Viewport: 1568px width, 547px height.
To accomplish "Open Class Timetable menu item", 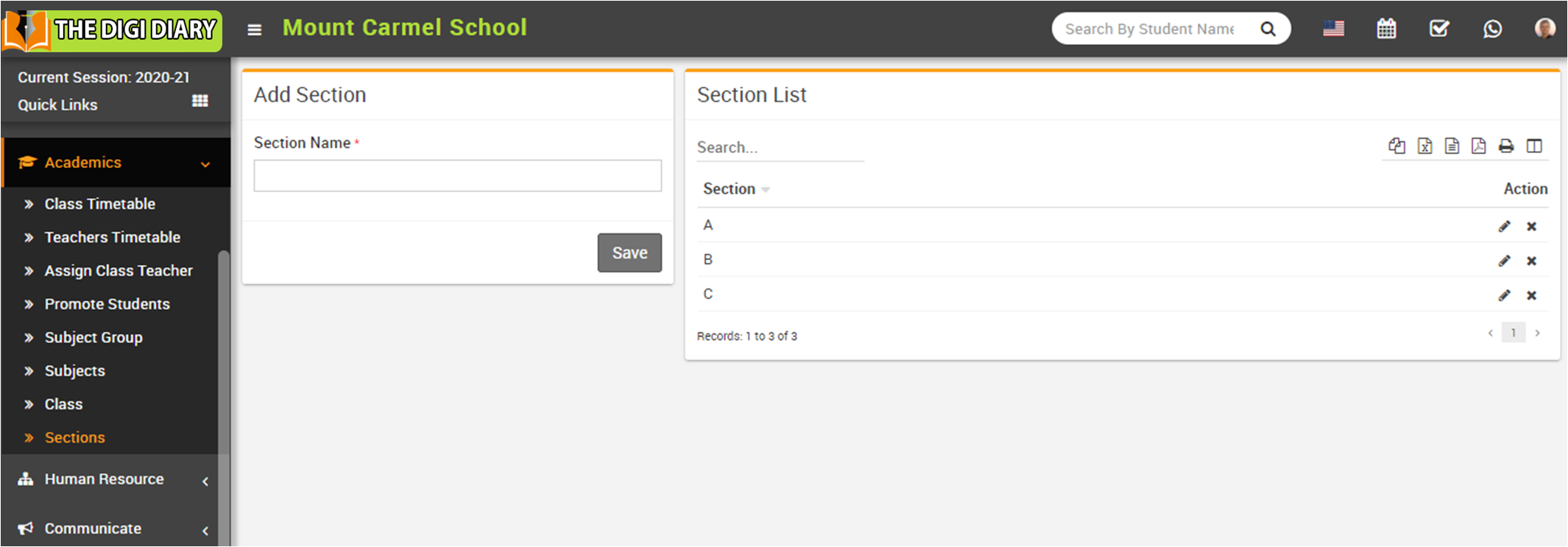I will click(x=99, y=204).
